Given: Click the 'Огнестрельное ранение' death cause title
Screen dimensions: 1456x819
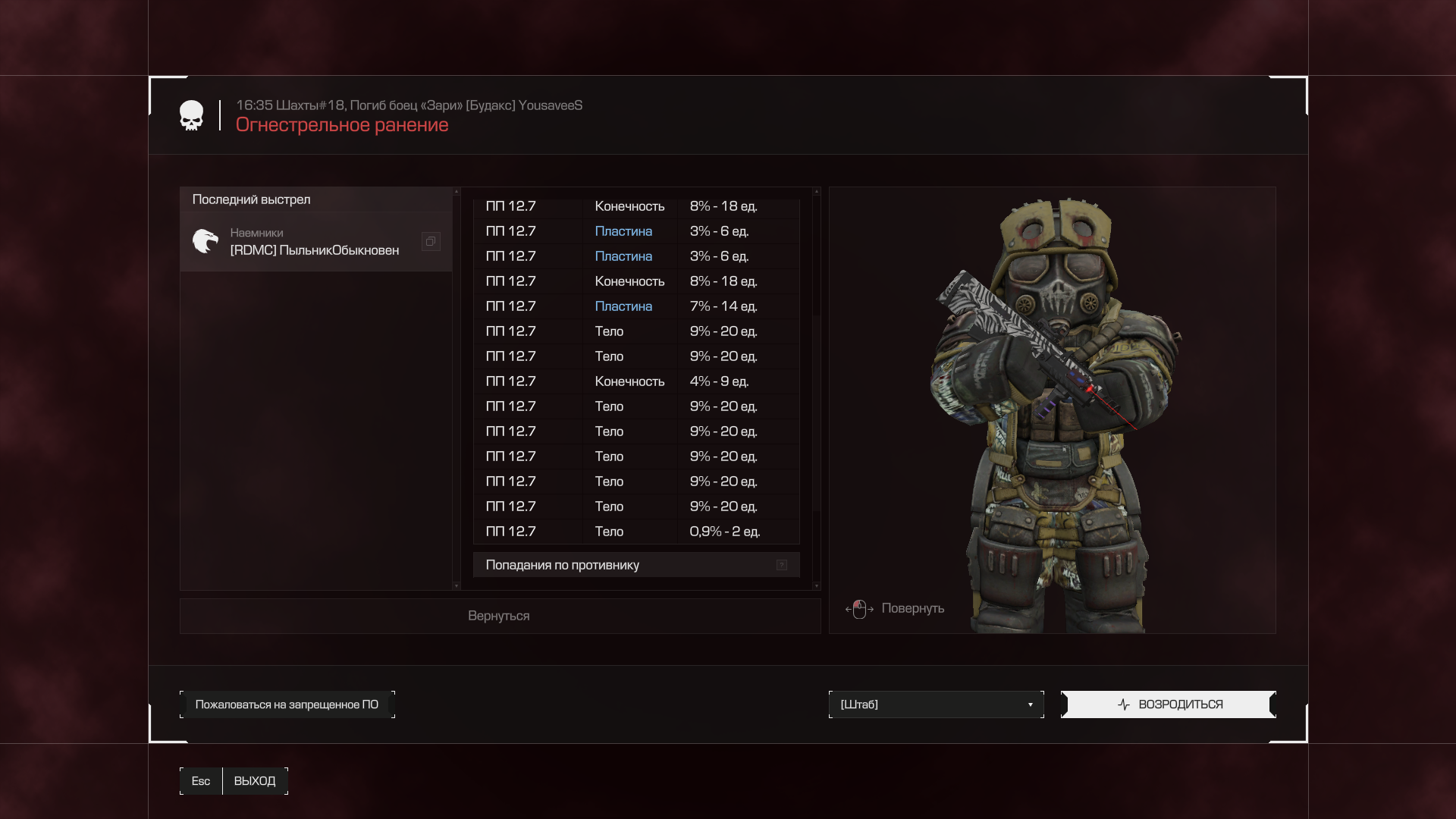Looking at the screenshot, I should click(x=342, y=125).
